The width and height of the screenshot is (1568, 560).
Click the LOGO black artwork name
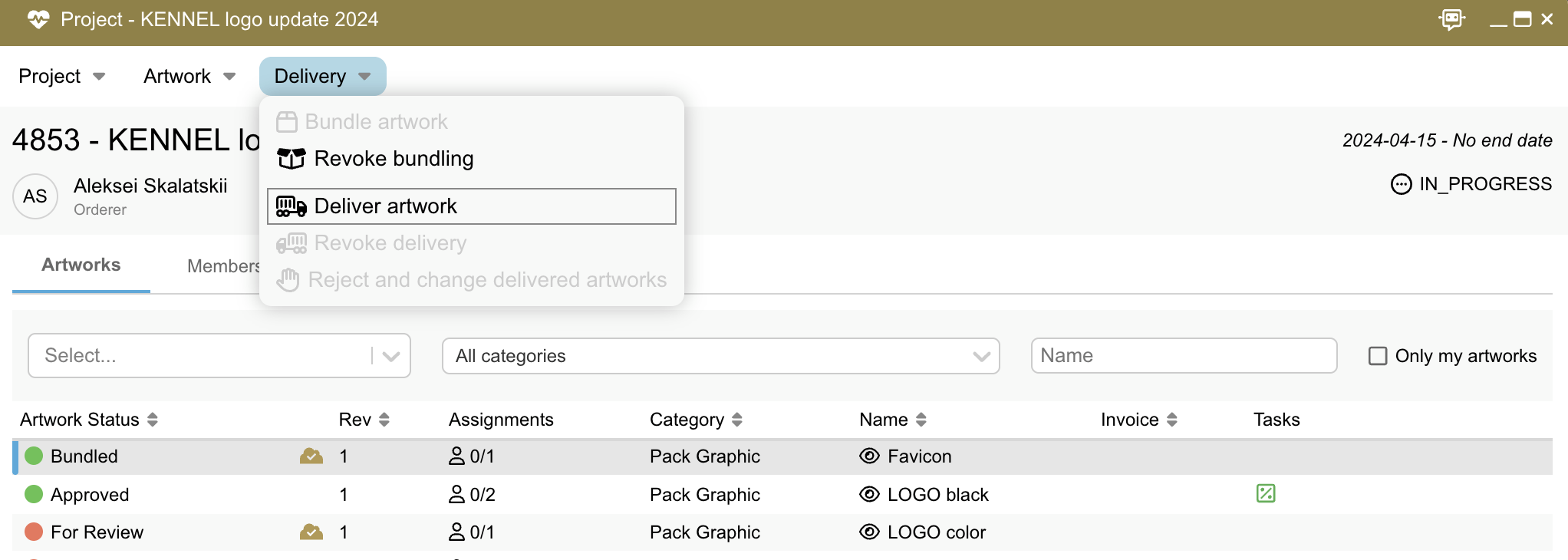(938, 495)
